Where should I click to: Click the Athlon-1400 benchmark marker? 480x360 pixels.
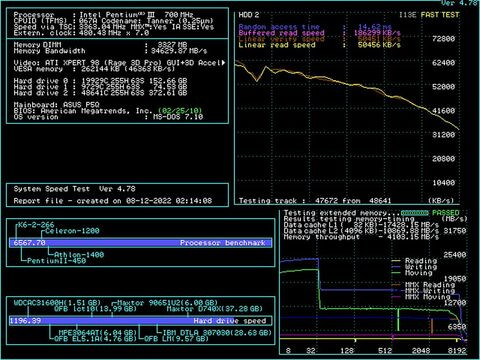click(79, 255)
